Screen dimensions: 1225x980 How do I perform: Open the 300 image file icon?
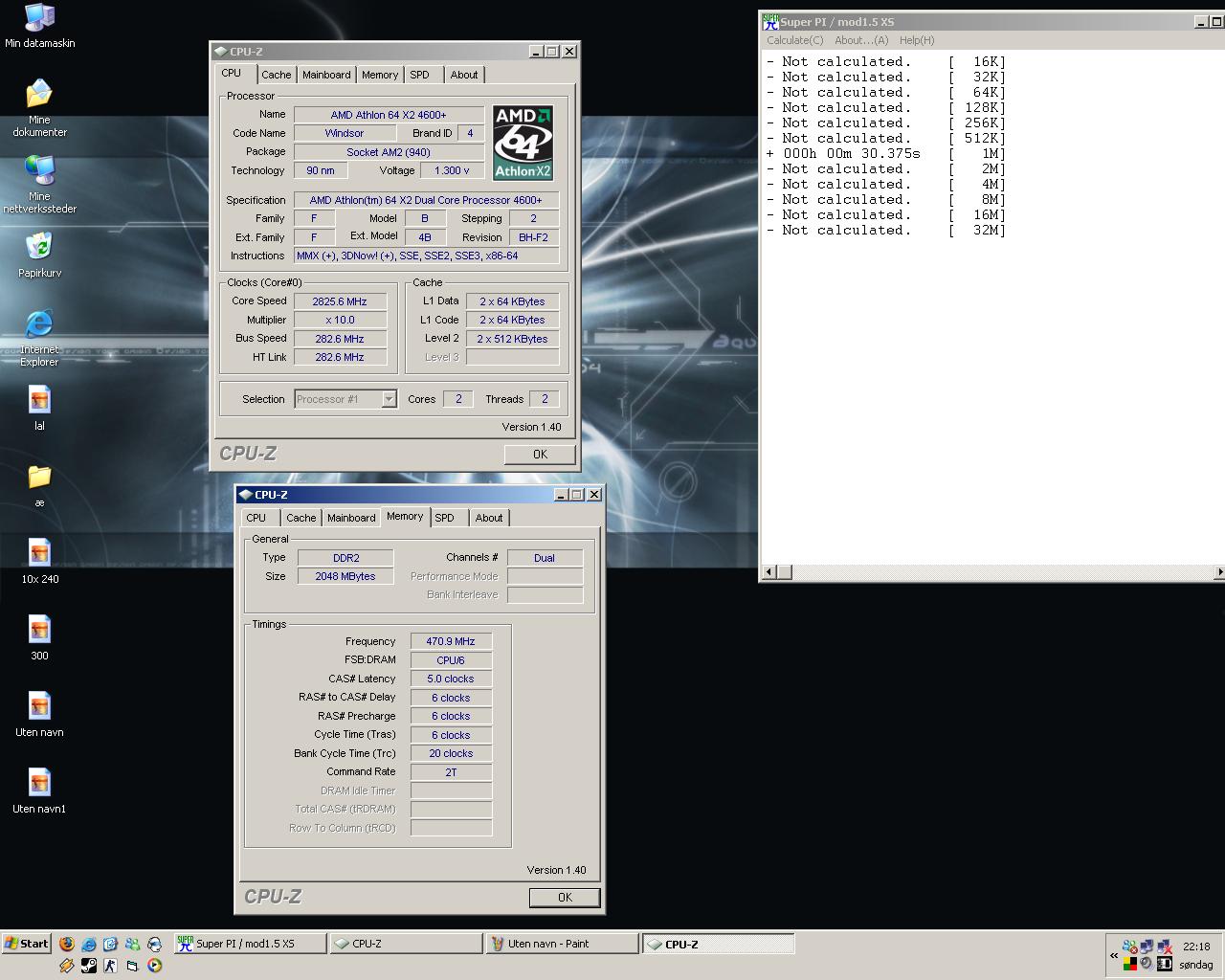(39, 637)
